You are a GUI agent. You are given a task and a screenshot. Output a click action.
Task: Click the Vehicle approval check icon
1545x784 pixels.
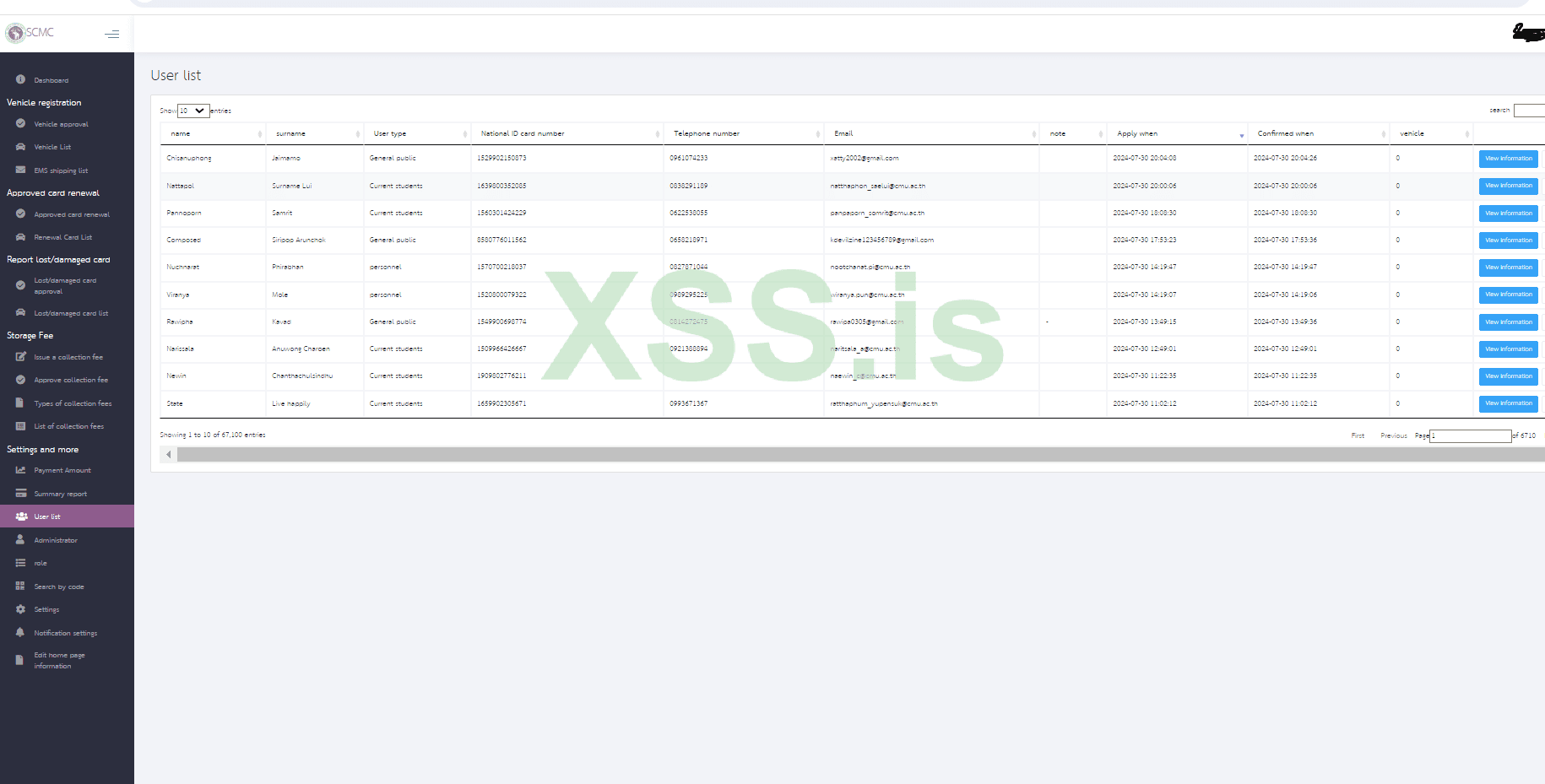20,123
